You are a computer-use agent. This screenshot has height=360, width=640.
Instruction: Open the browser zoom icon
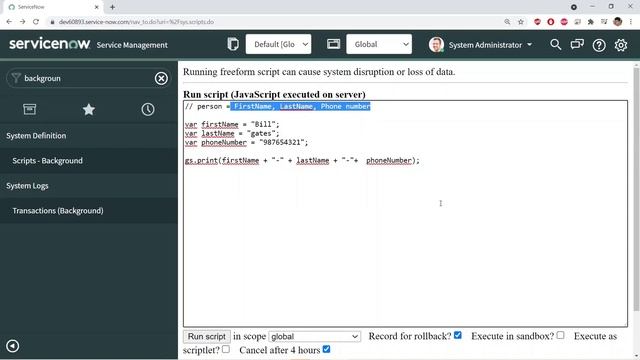click(x=507, y=22)
